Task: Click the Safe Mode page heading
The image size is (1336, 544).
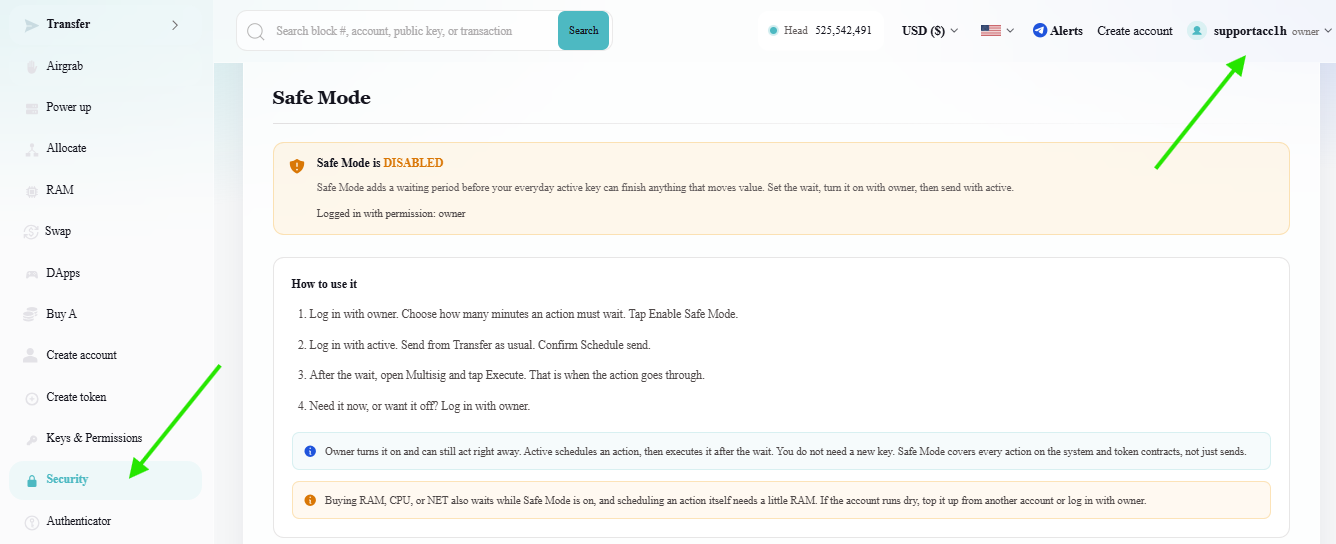Action: click(x=321, y=98)
